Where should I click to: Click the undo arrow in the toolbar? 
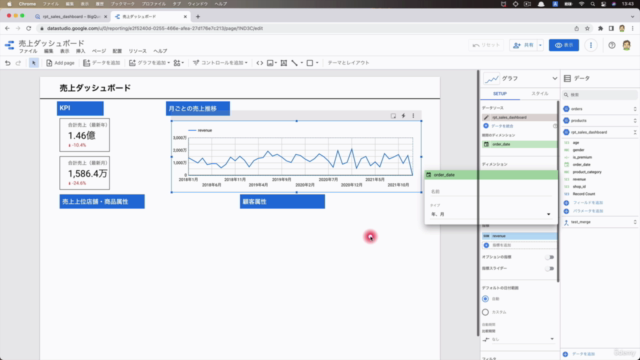pyautogui.click(x=7, y=63)
